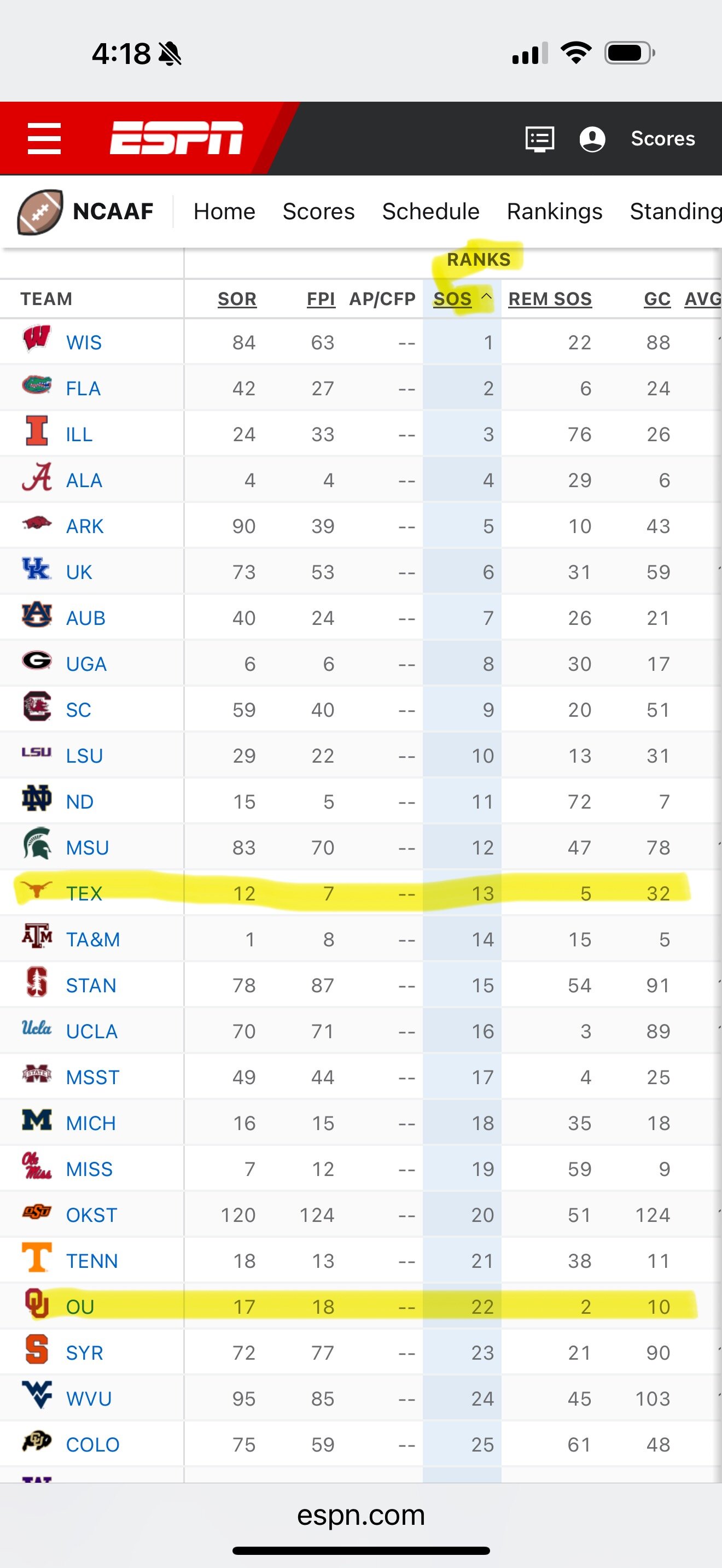
Task: Open the ESPN hamburger menu
Action: pos(44,138)
